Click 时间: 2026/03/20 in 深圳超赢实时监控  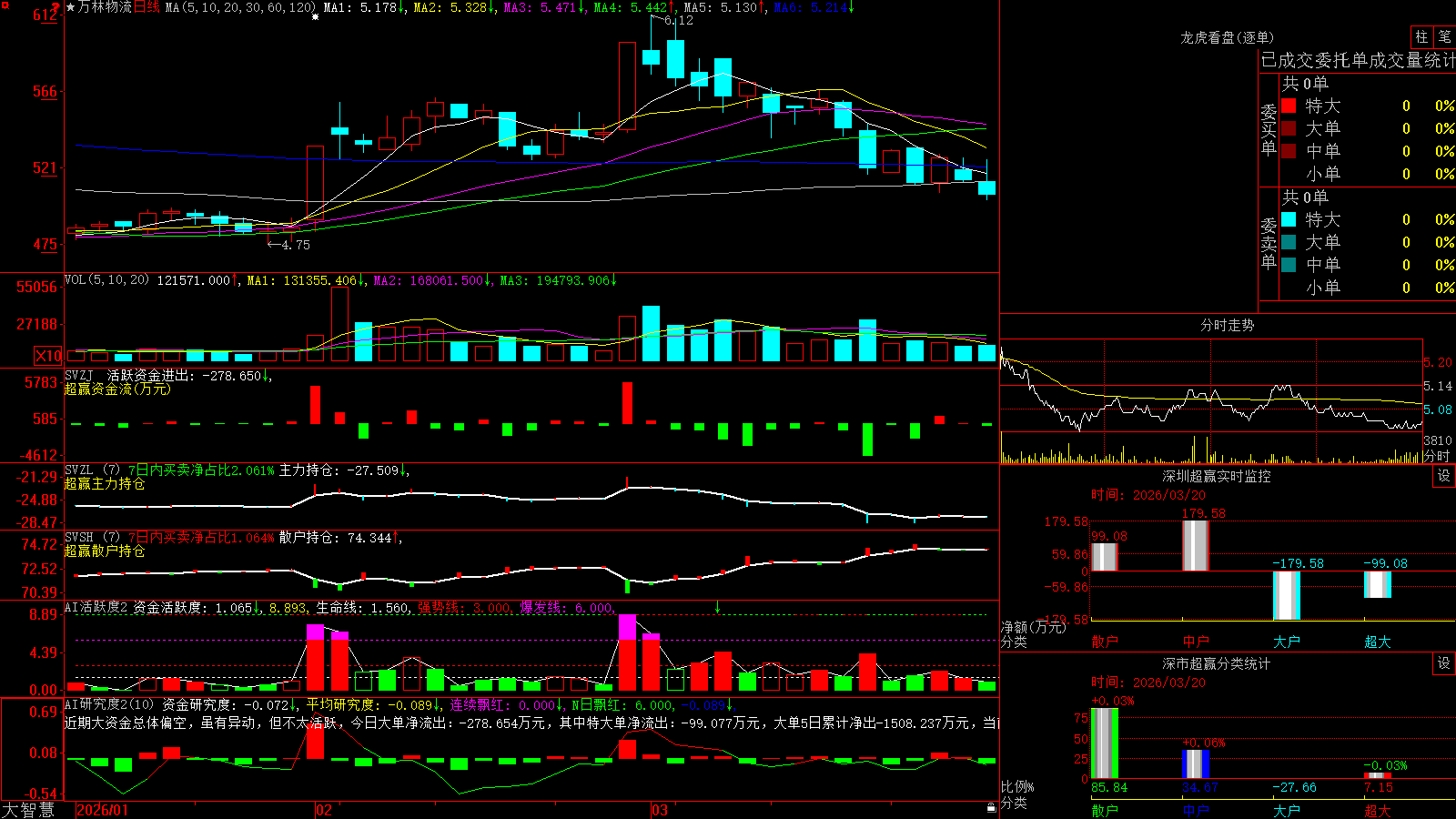click(1148, 495)
